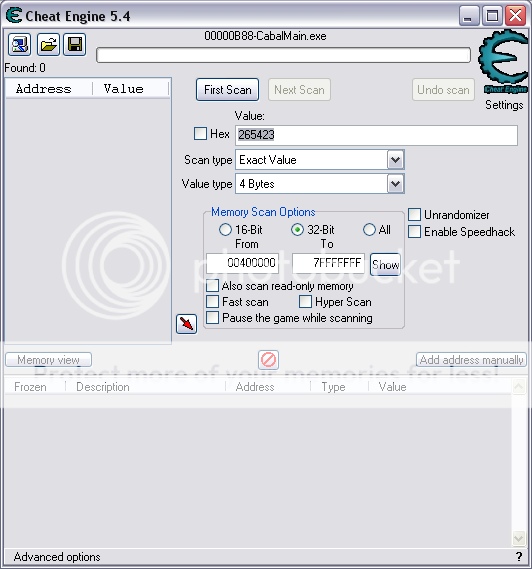The width and height of the screenshot is (532, 569).
Task: Open the process list computer icon
Action: (20, 45)
